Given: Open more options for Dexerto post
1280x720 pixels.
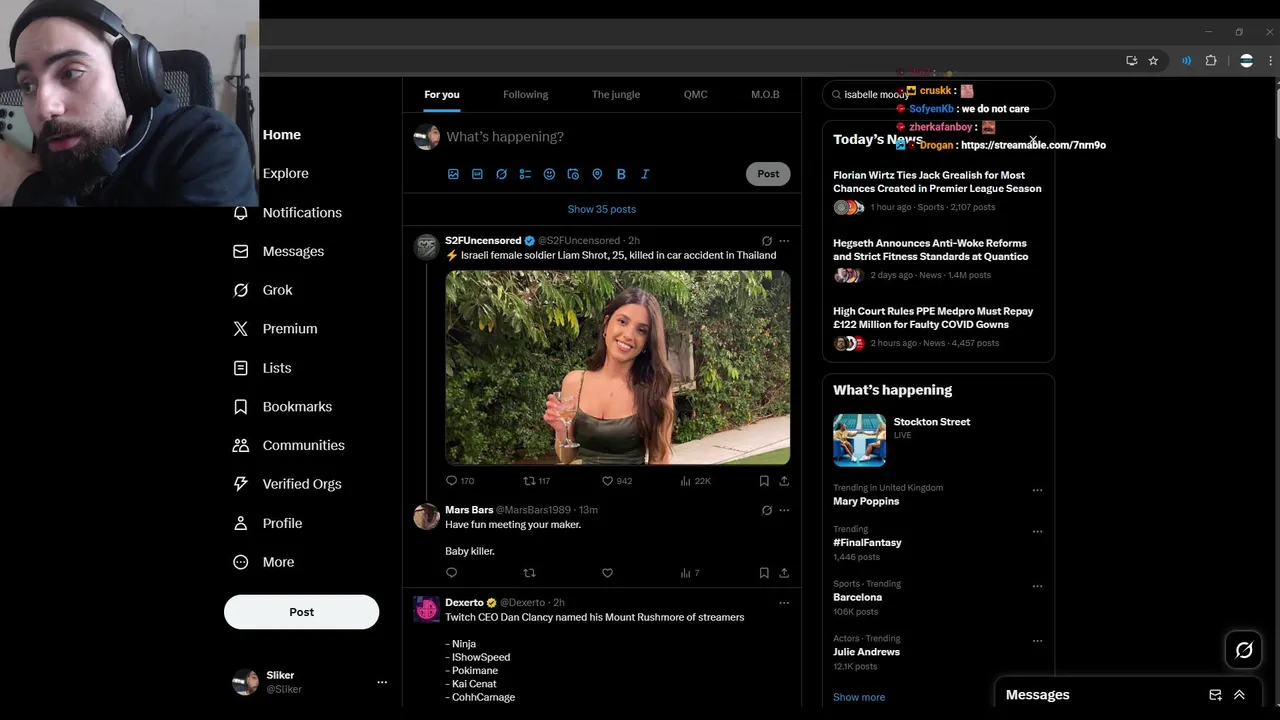Looking at the screenshot, I should 784,603.
